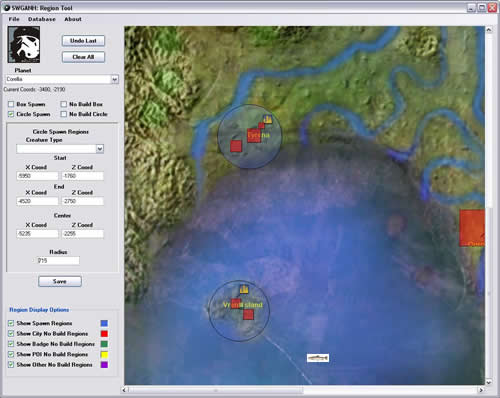
Task: Click the green Badge No Build color swatch
Action: point(104,344)
